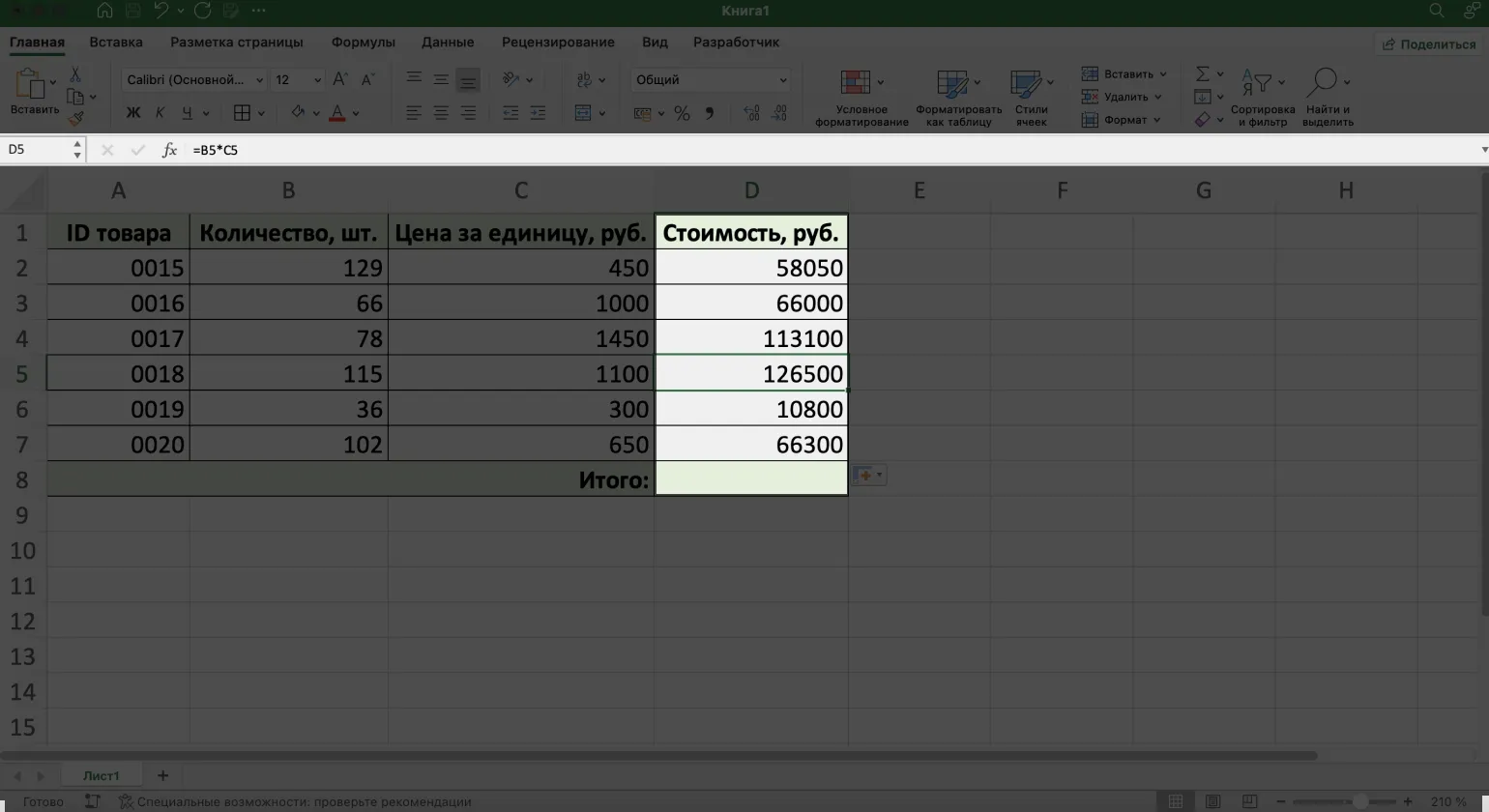Toggle bold formatting (Ж)
Screen dimensions: 1489x812
[133, 113]
